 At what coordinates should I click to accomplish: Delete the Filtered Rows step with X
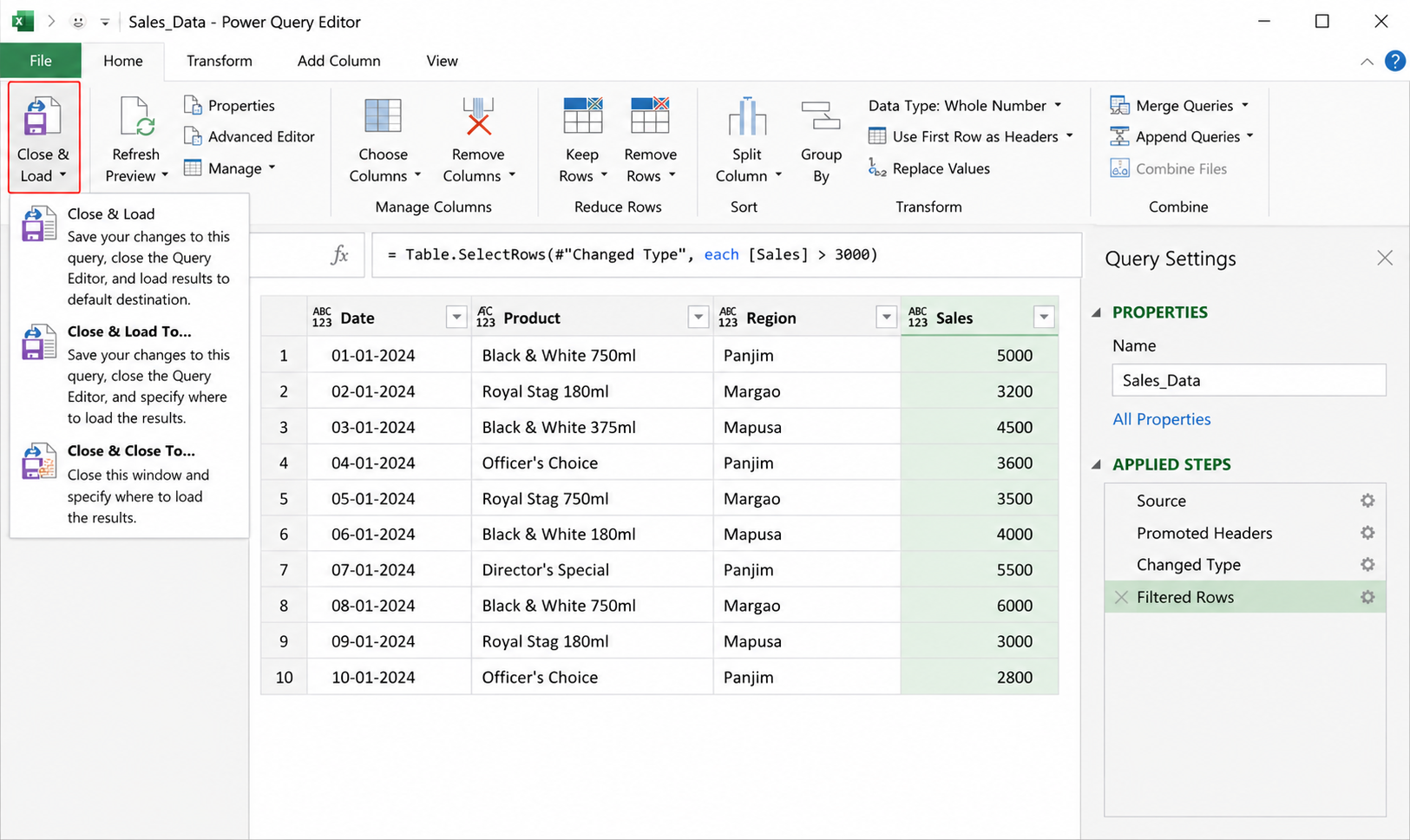click(x=1121, y=597)
